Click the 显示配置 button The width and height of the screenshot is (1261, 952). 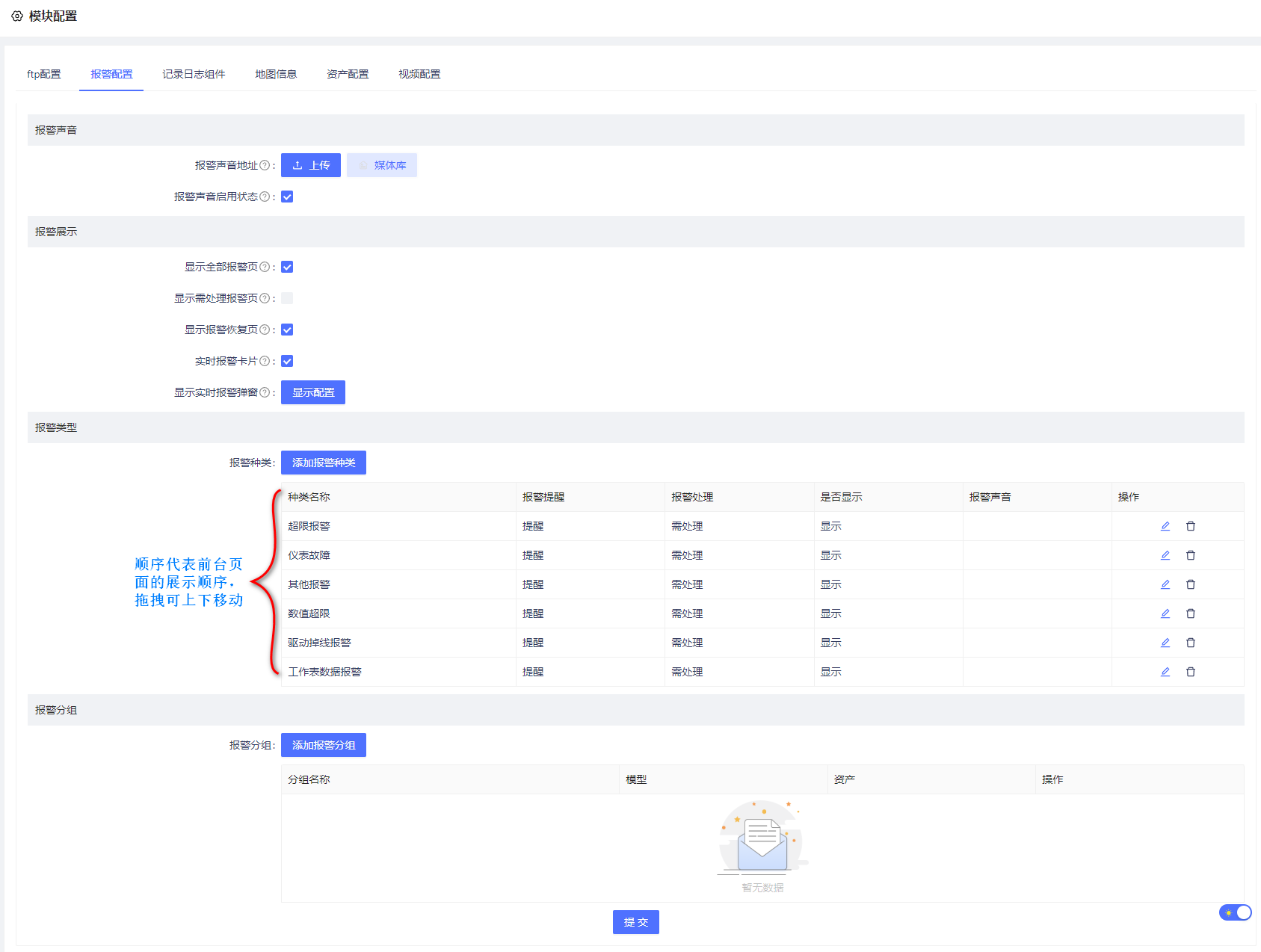pyautogui.click(x=313, y=392)
